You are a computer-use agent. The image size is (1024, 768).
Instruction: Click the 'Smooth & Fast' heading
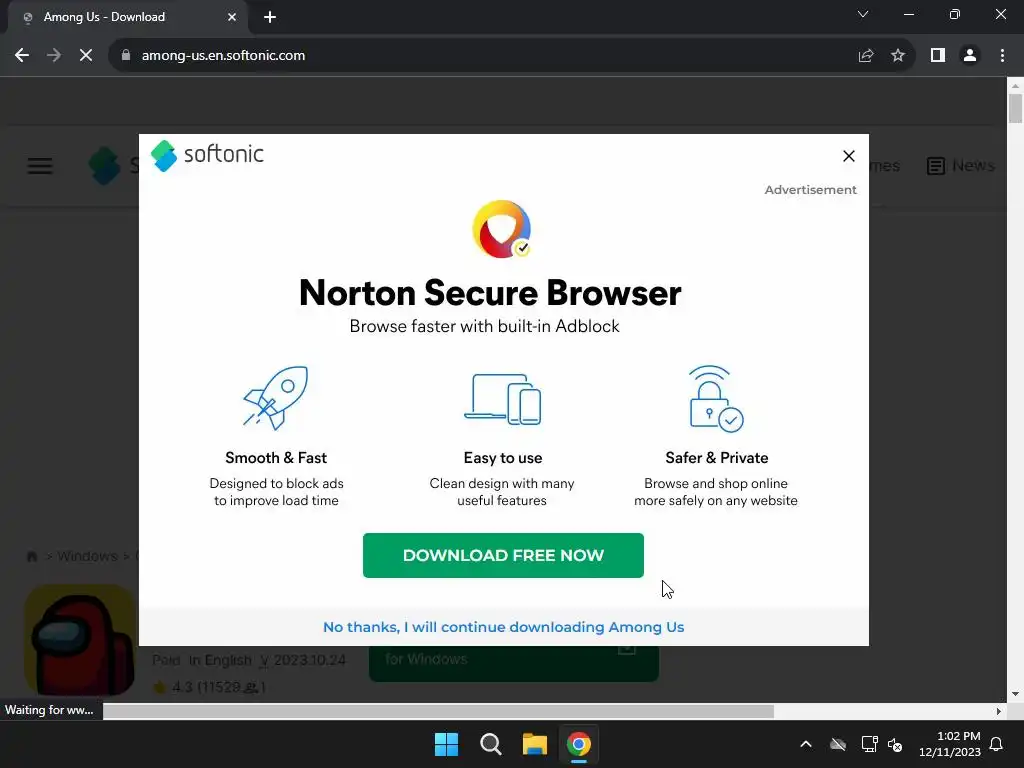pos(276,458)
